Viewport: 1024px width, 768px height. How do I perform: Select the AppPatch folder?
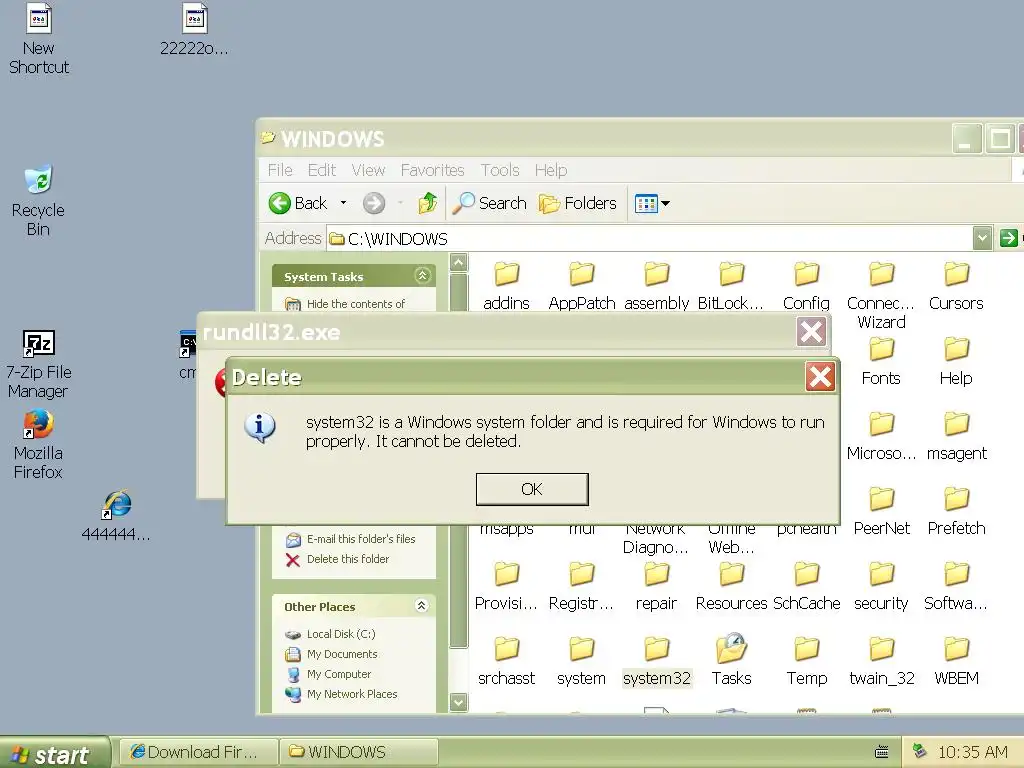click(x=582, y=287)
